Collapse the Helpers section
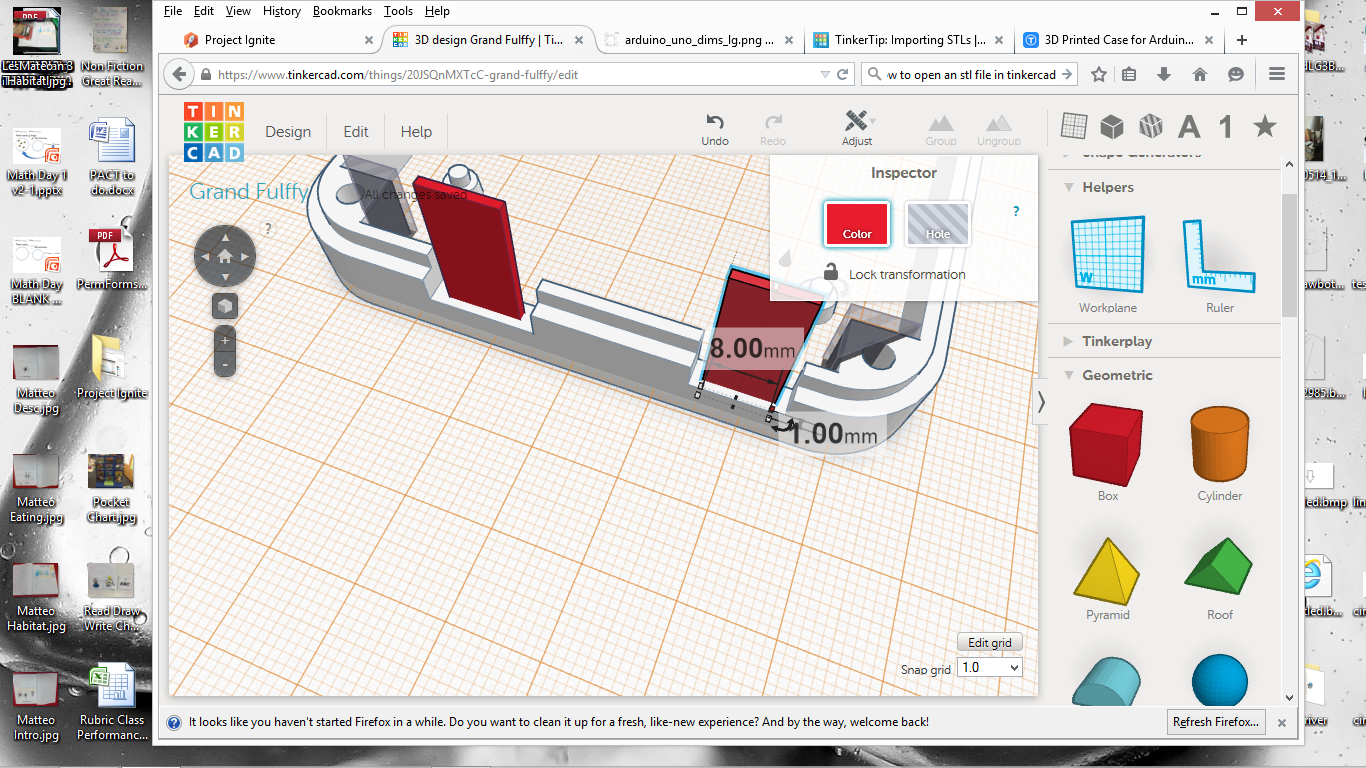 pyautogui.click(x=1069, y=187)
